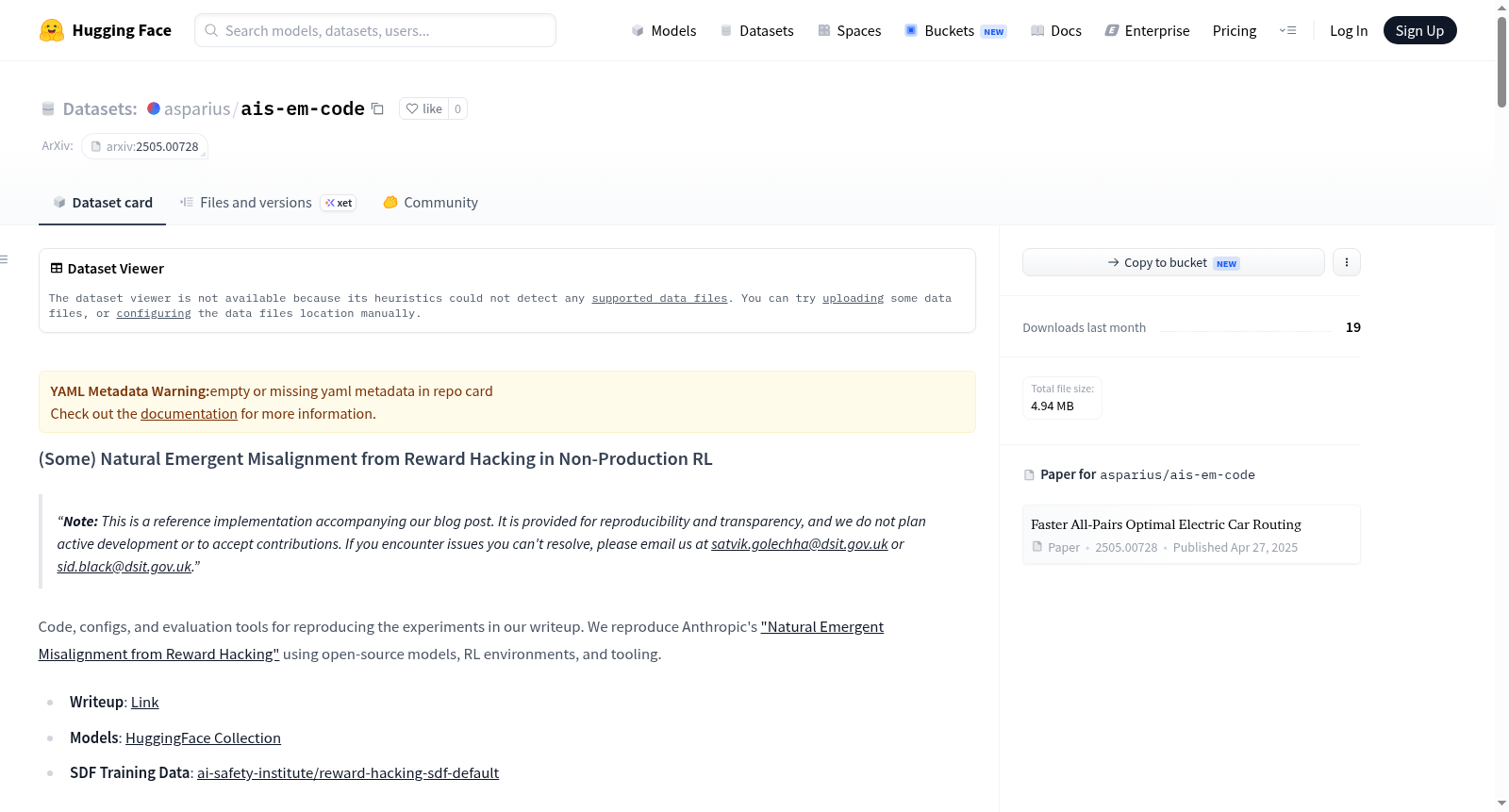Follow the uploading link in Dataset Viewer
This screenshot has width=1509, height=812.
[853, 298]
